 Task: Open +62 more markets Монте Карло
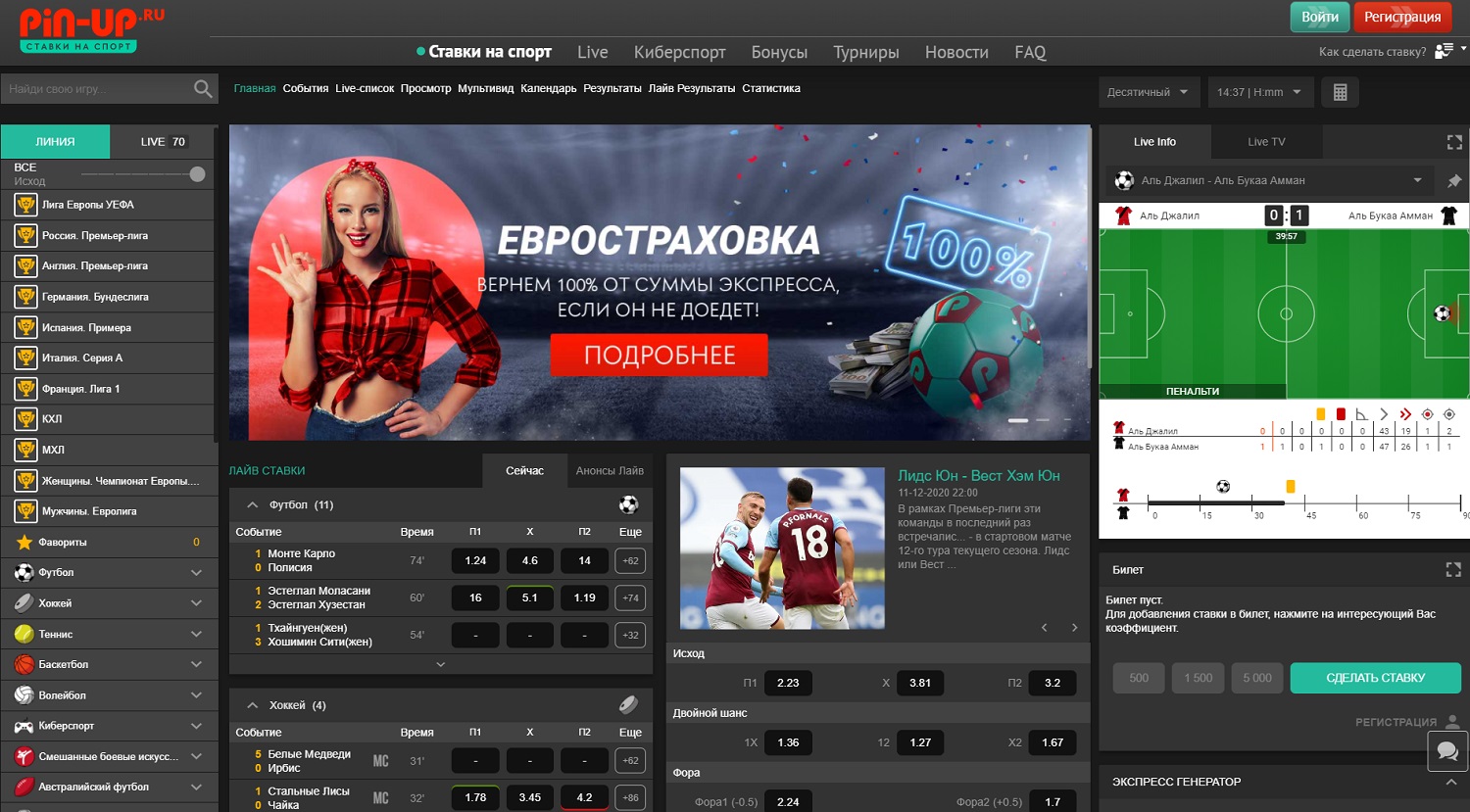click(x=630, y=561)
